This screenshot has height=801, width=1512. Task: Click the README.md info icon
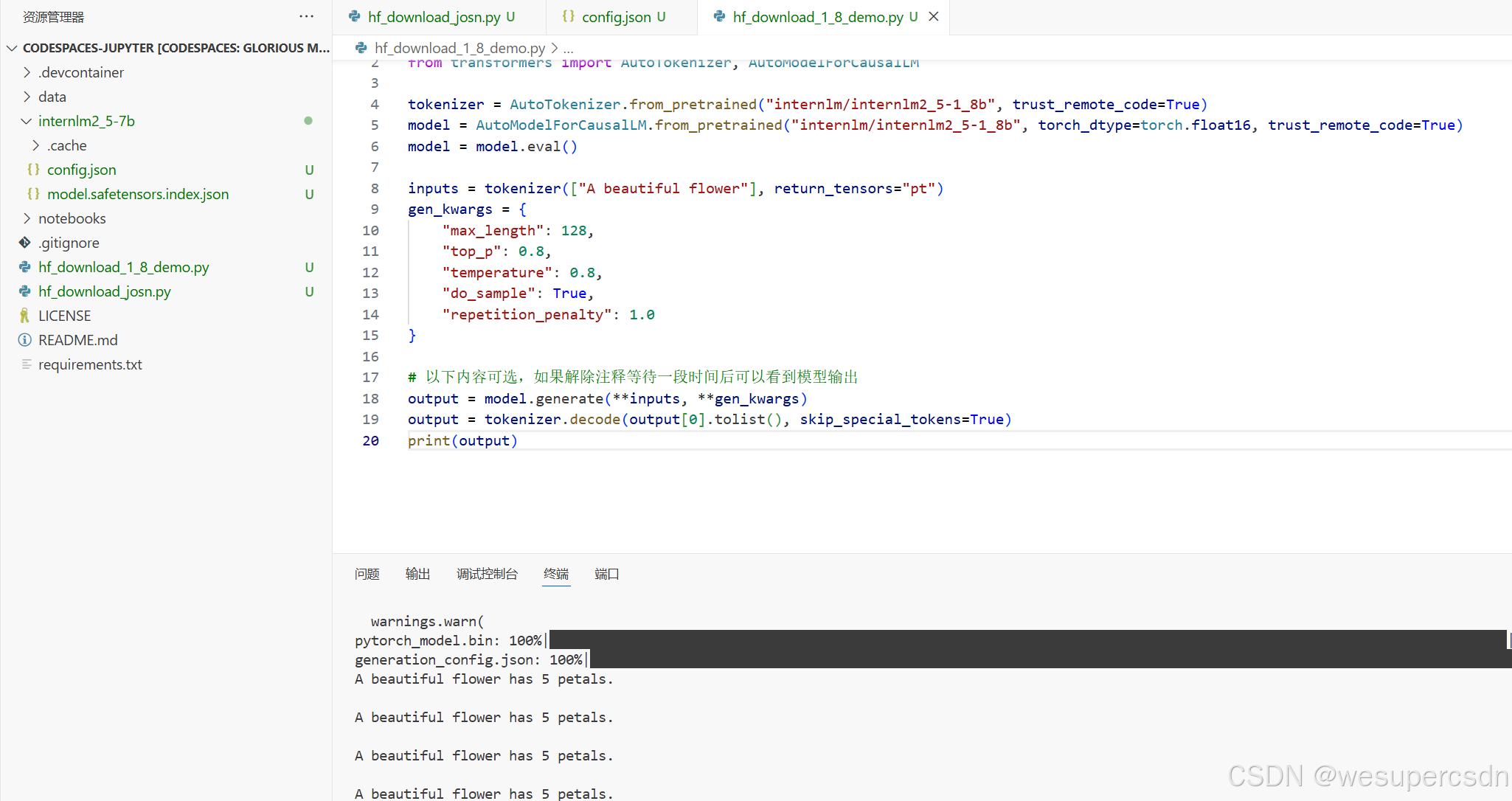point(25,340)
